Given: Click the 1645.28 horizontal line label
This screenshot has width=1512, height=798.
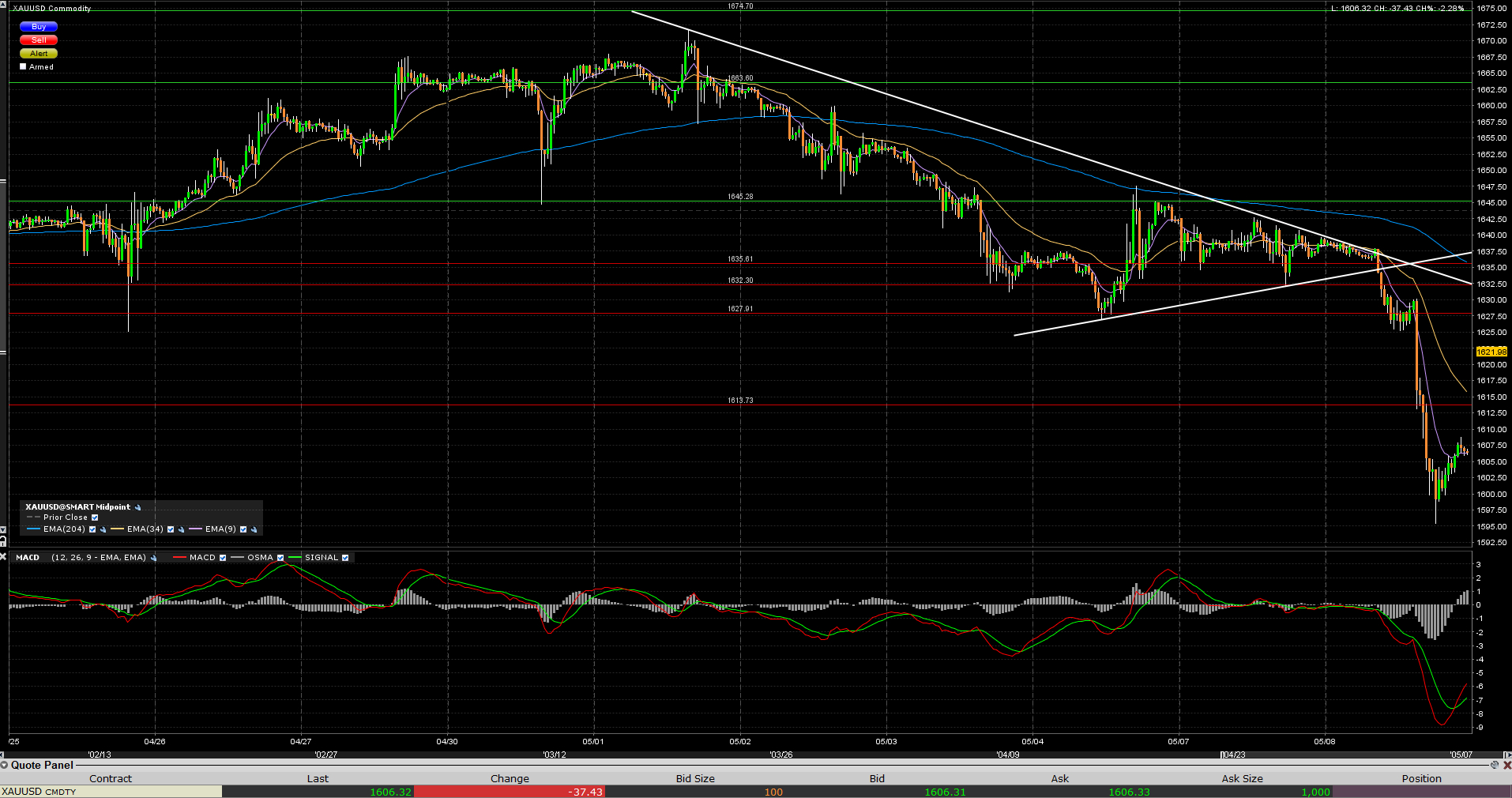Looking at the screenshot, I should point(740,196).
